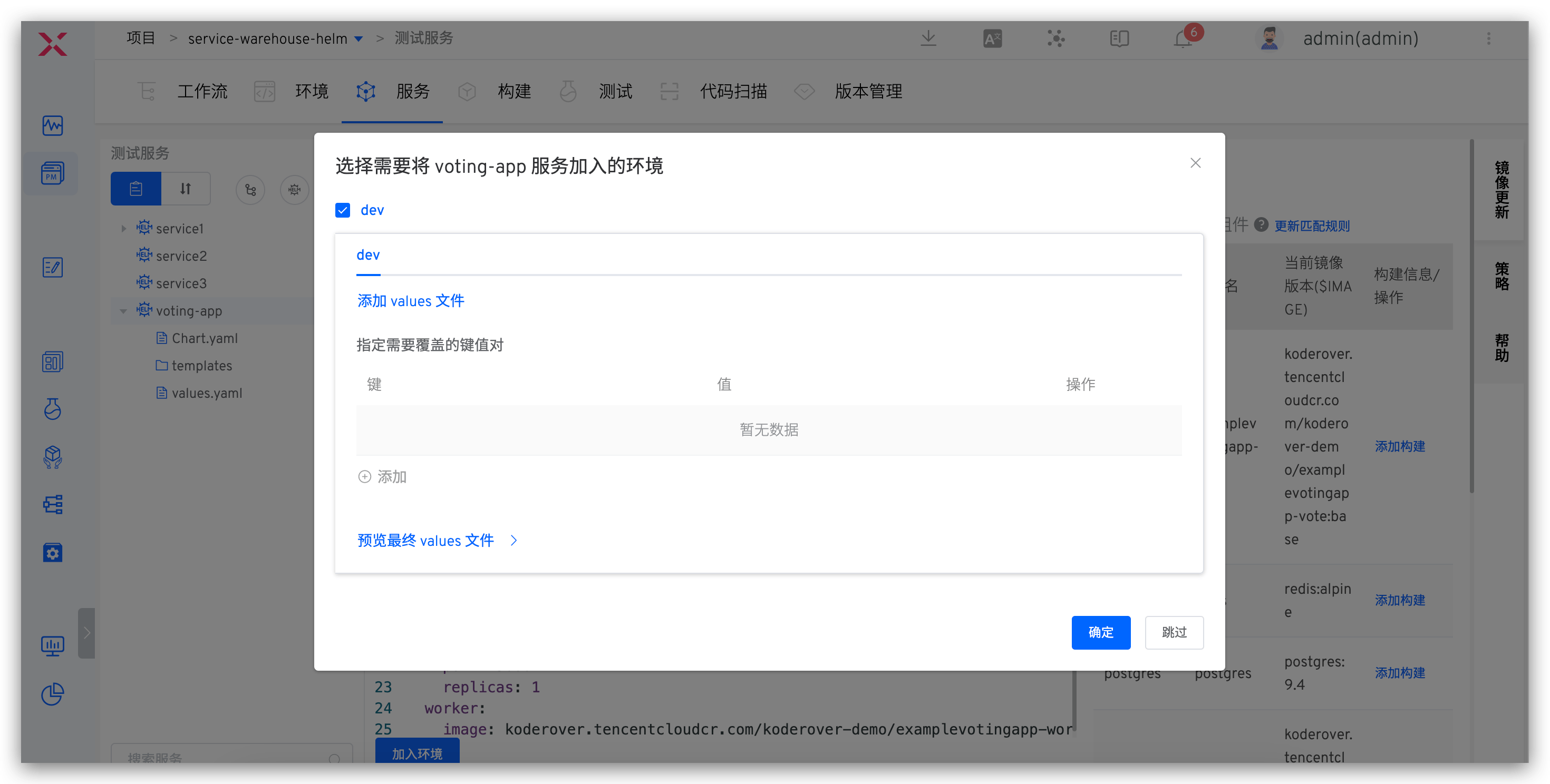Screen dimensions: 1550x784
Task: Expand the service1 tree node
Action: pyautogui.click(x=123, y=229)
